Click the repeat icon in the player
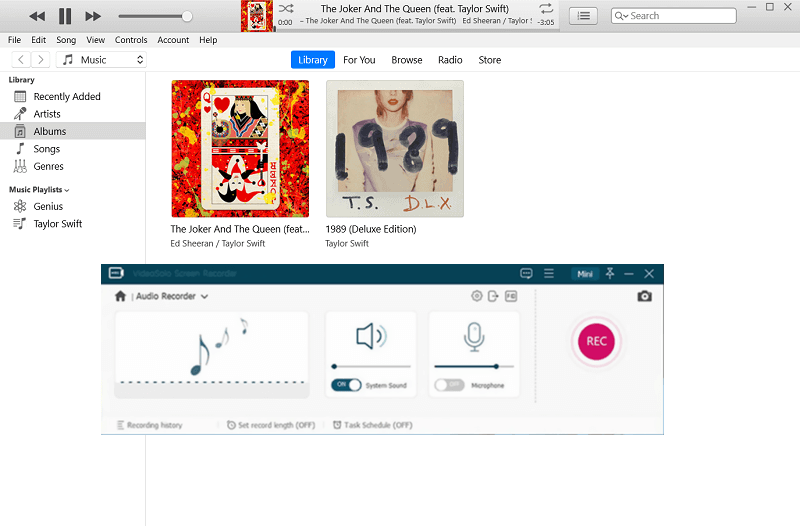 pyautogui.click(x=546, y=9)
